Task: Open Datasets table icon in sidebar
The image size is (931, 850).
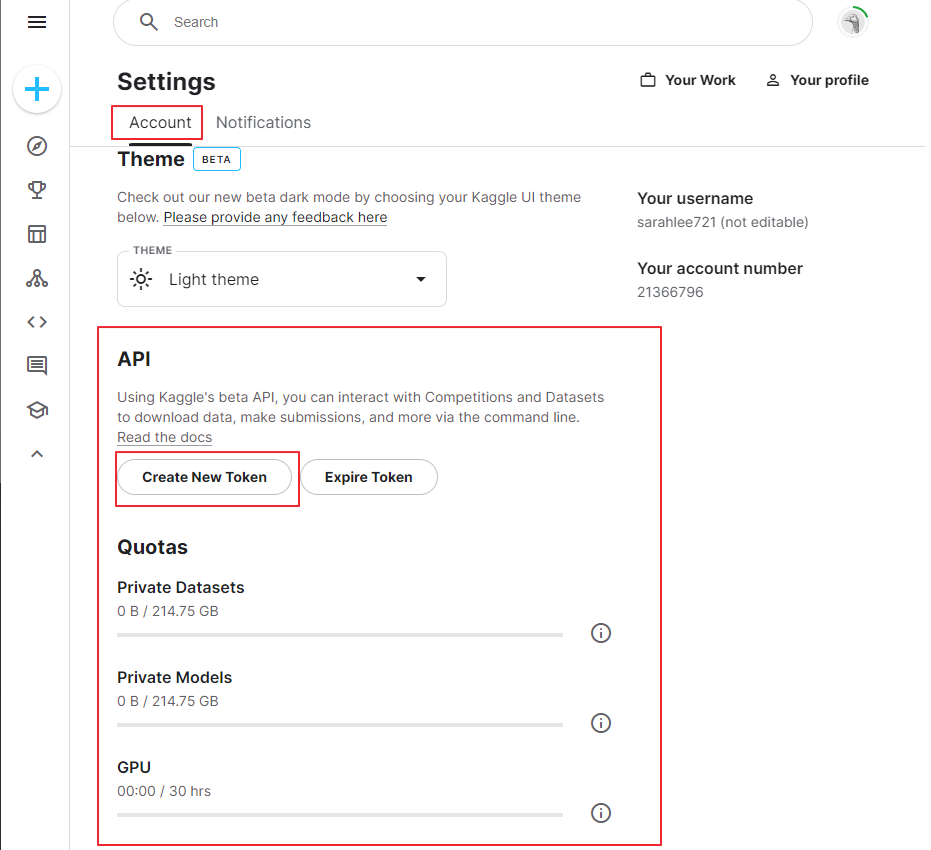Action: [37, 234]
